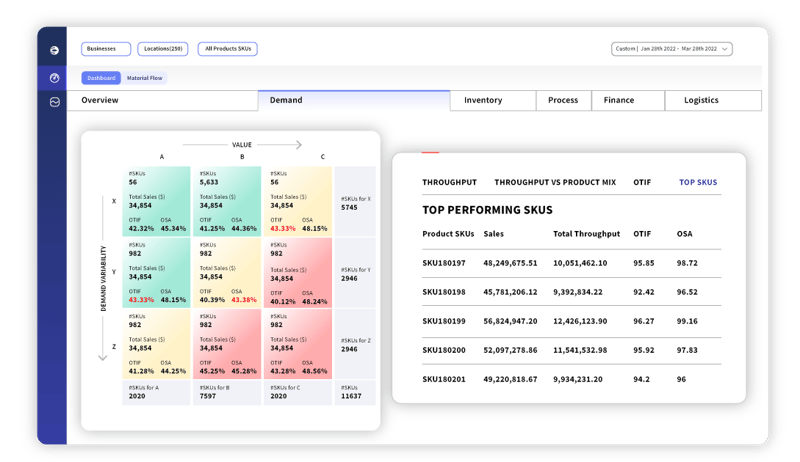This screenshot has height=462, width=800.
Task: Switch to OTIF panel tab
Action: (642, 183)
